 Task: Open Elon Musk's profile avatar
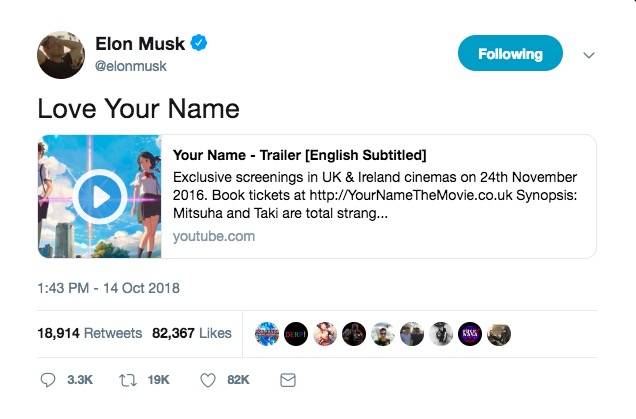61,54
